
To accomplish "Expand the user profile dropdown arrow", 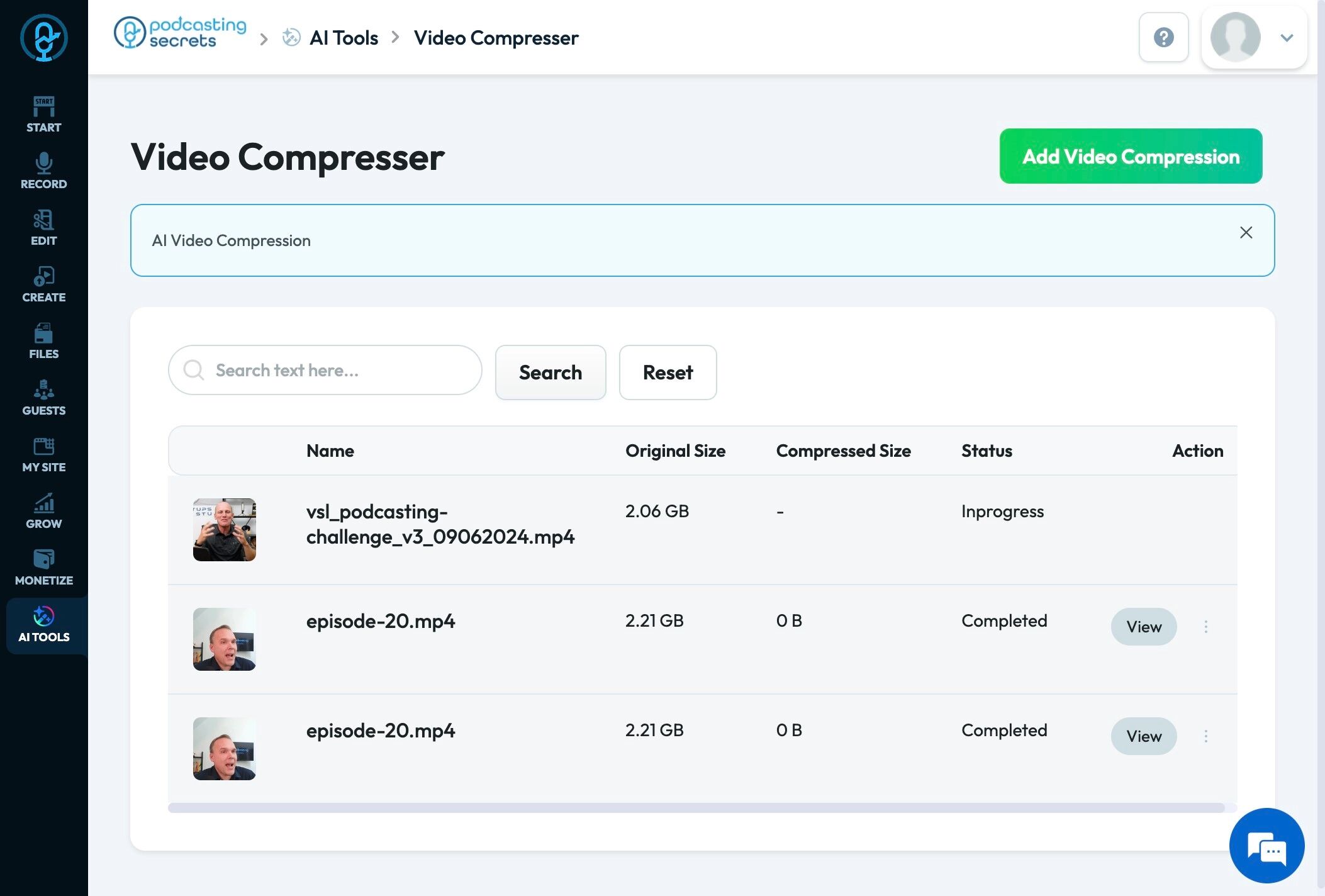I will [x=1287, y=38].
